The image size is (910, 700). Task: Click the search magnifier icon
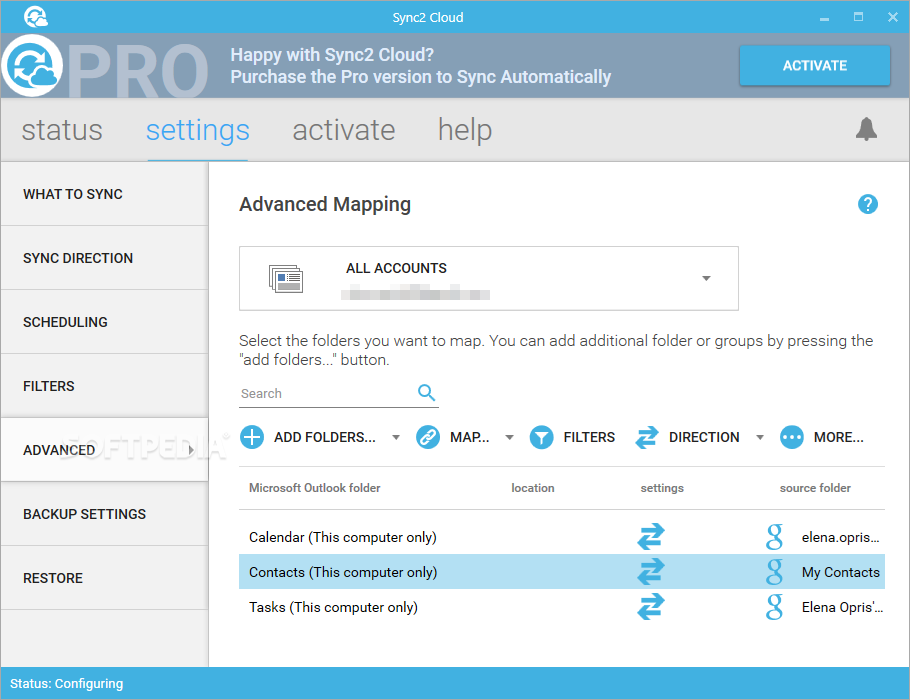[x=427, y=392]
